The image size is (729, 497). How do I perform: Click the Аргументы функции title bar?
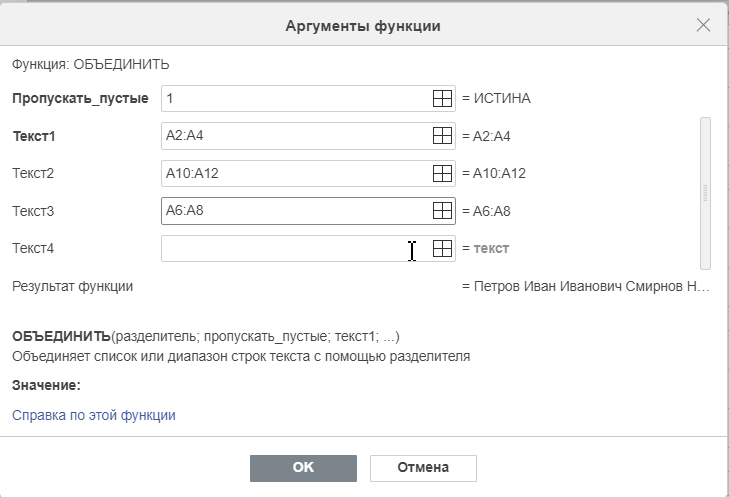click(x=363, y=26)
